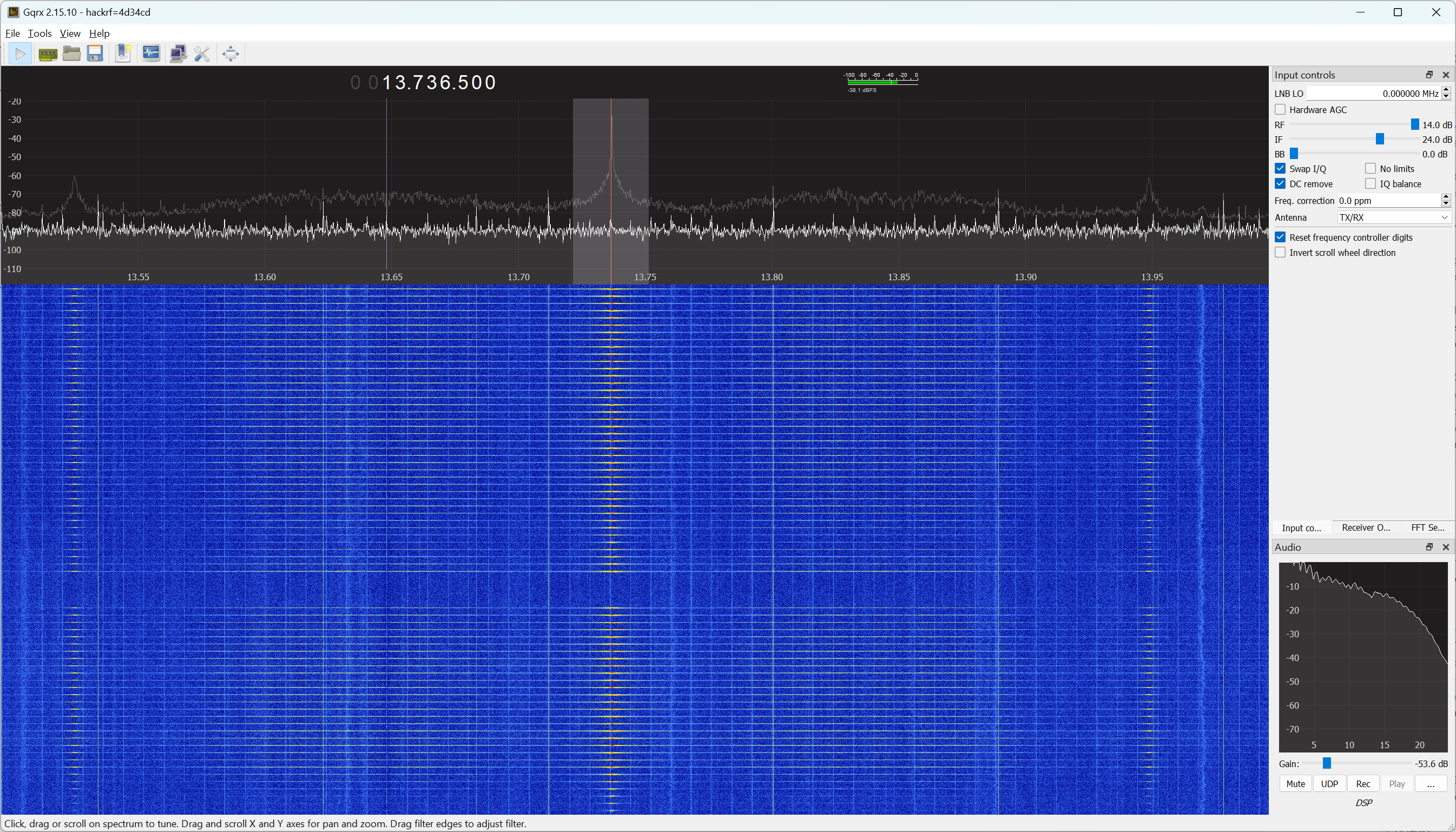
Task: Click the BB gain slider handle
Action: click(1294, 154)
